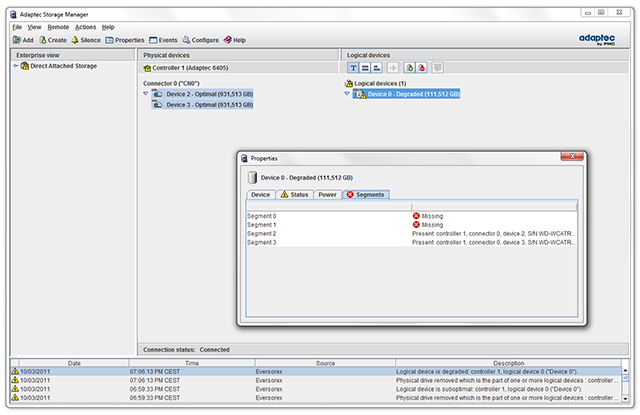Image resolution: width=640 pixels, height=415 pixels.
Task: Select the Segment 1 row
Action: pos(411,225)
